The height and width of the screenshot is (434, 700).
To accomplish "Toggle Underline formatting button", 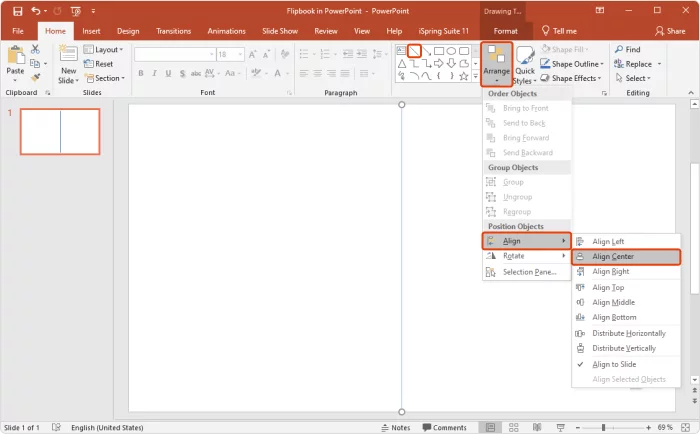I will [x=168, y=73].
